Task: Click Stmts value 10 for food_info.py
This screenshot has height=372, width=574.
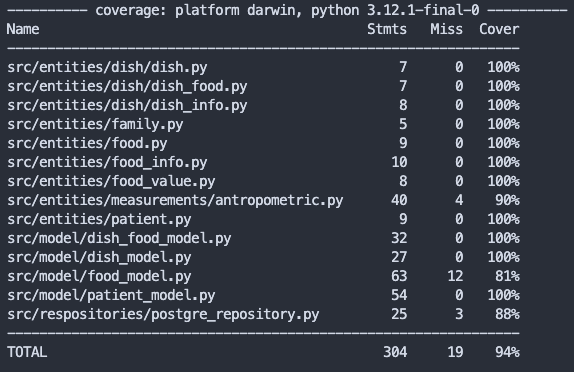Action: (x=399, y=162)
